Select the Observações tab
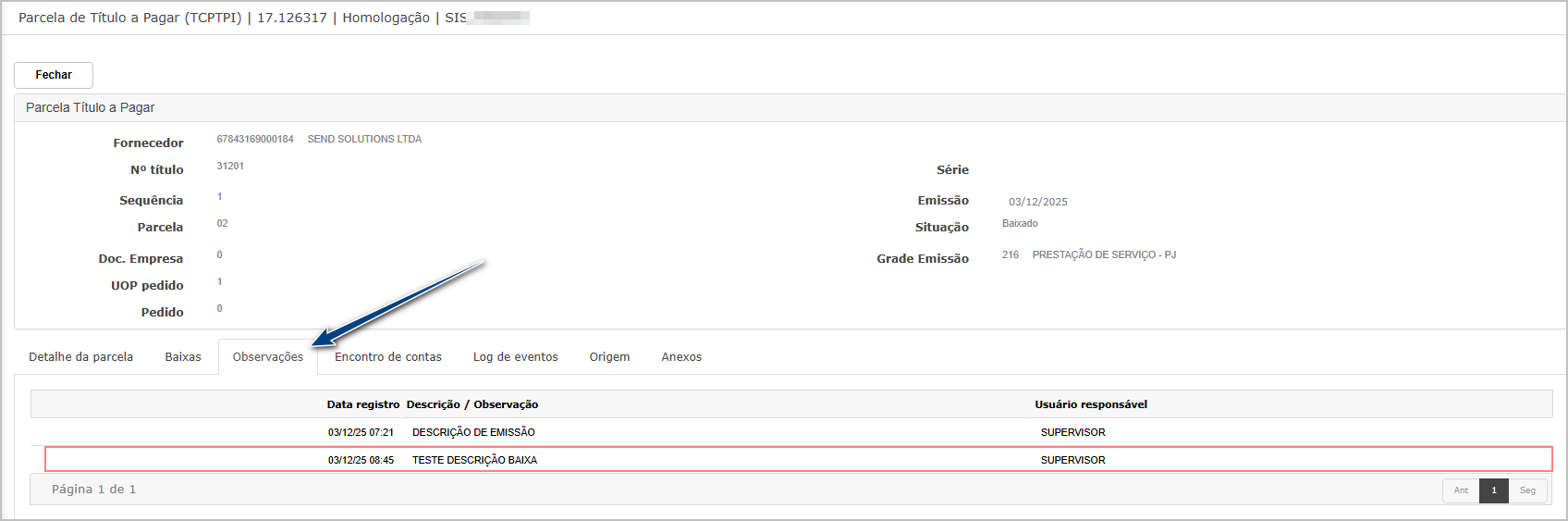1568x521 pixels. pyautogui.click(x=268, y=357)
